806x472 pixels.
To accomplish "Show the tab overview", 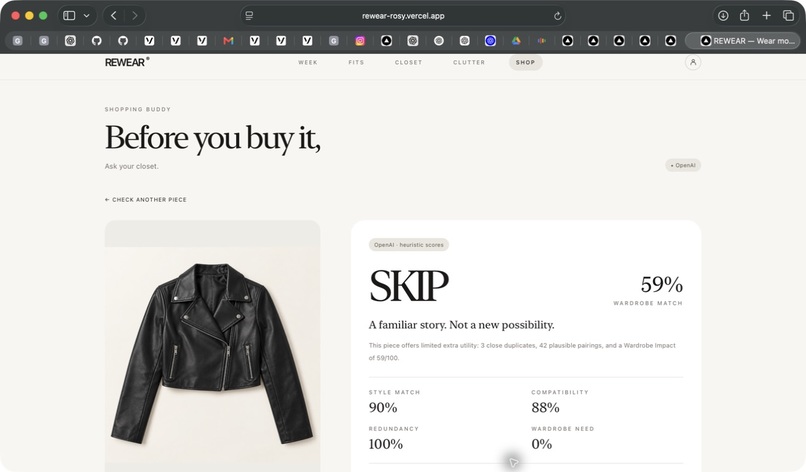I will (789, 15).
